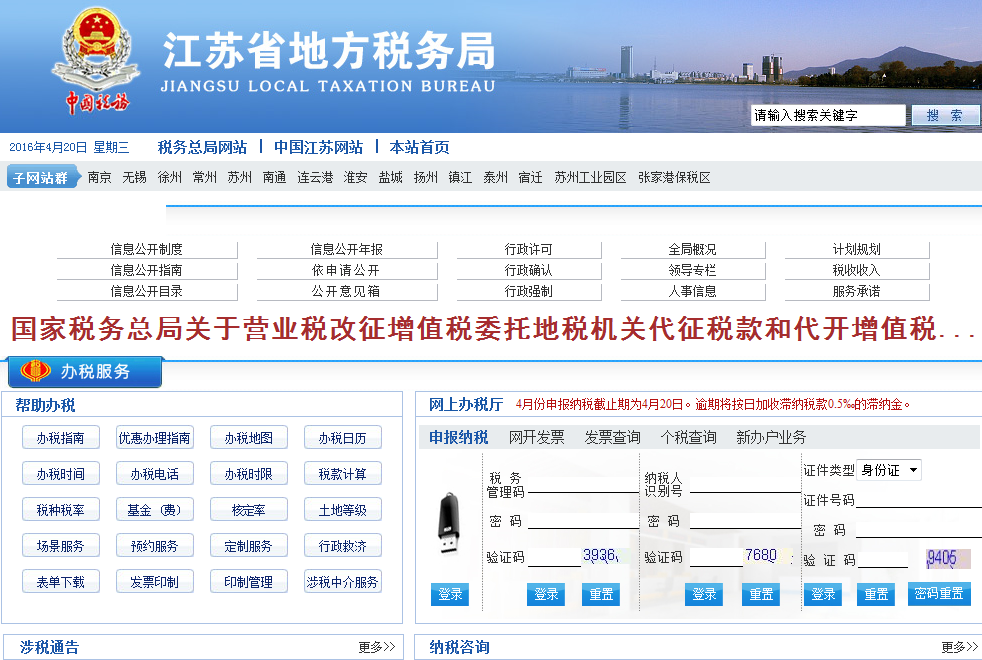Screen dimensions: 982x660
Task: Click the 涉税中介服务 button
Action: [343, 582]
